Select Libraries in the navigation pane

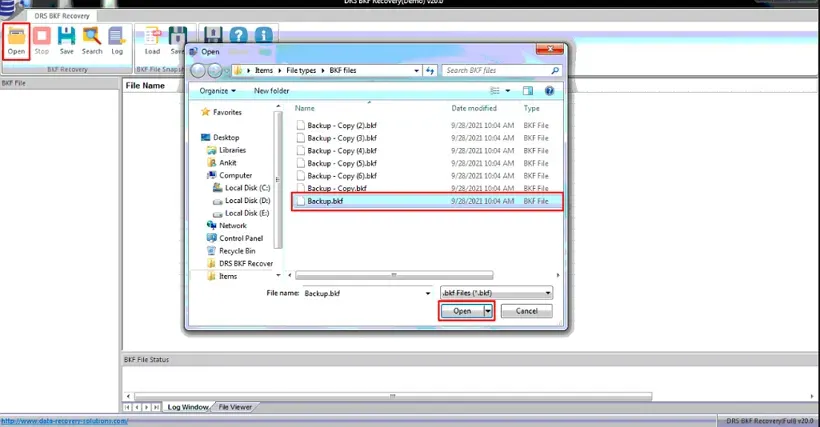226,150
